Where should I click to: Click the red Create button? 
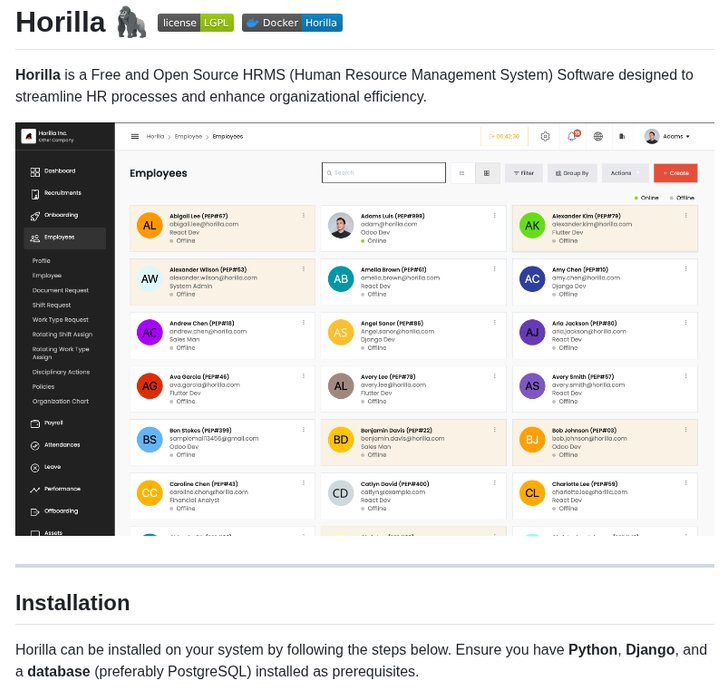click(x=676, y=173)
